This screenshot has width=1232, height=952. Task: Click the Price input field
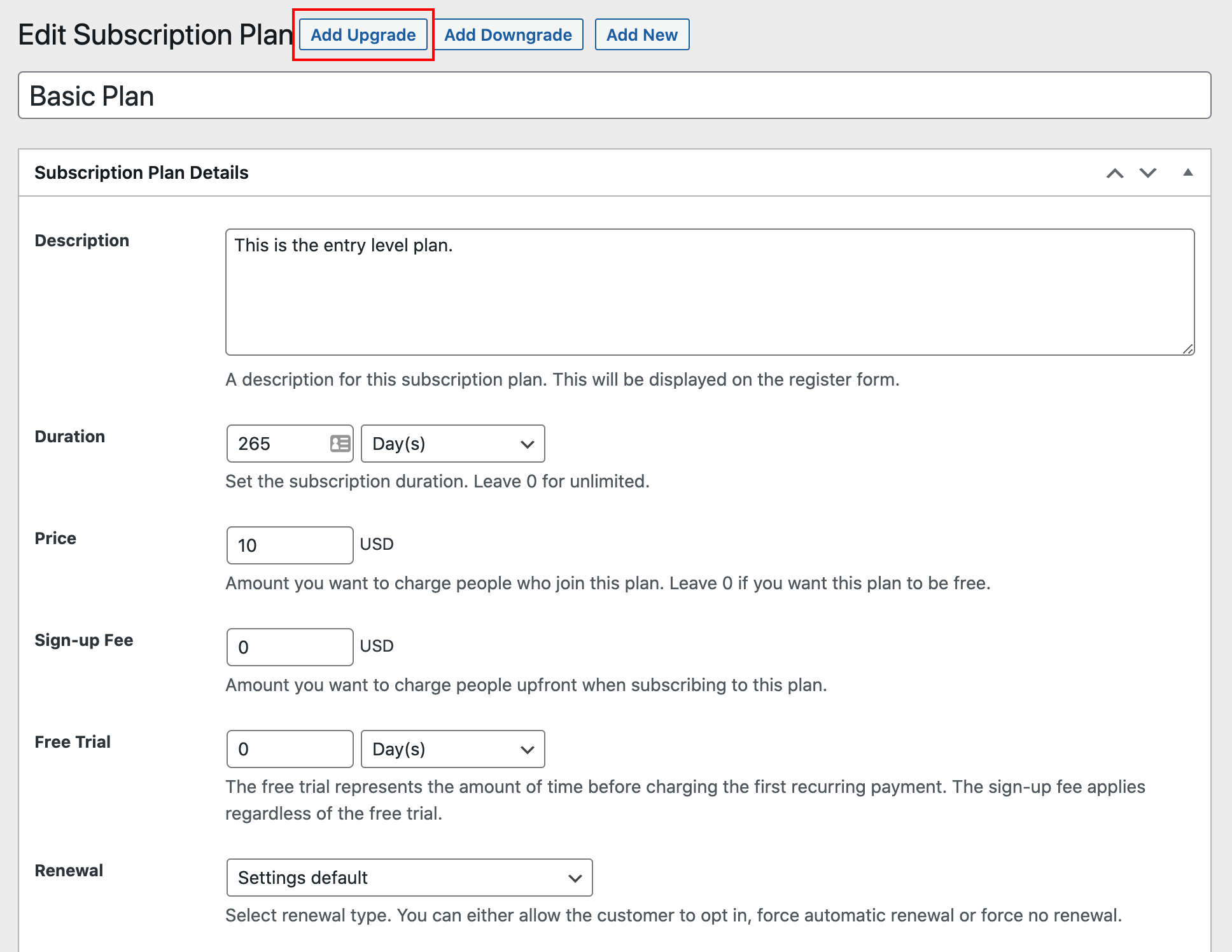(x=290, y=545)
